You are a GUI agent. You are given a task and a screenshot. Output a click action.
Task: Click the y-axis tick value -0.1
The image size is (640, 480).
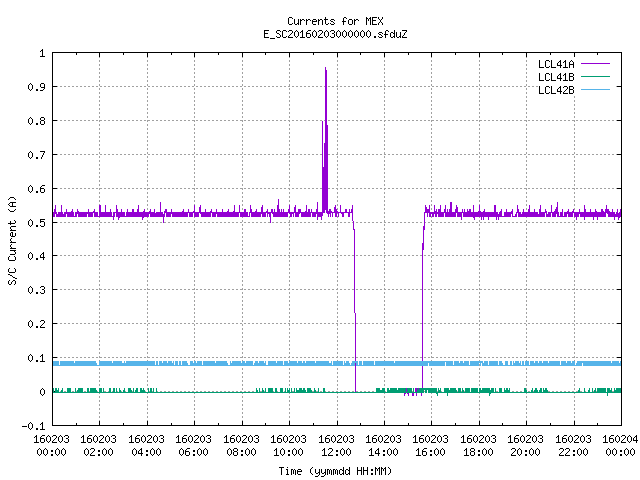coord(33,426)
